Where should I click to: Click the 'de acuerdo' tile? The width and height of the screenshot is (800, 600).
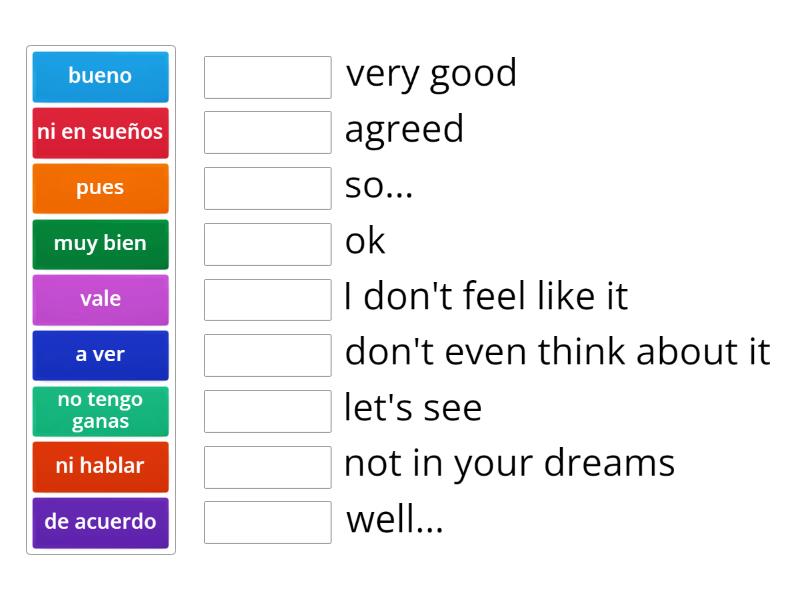(100, 521)
